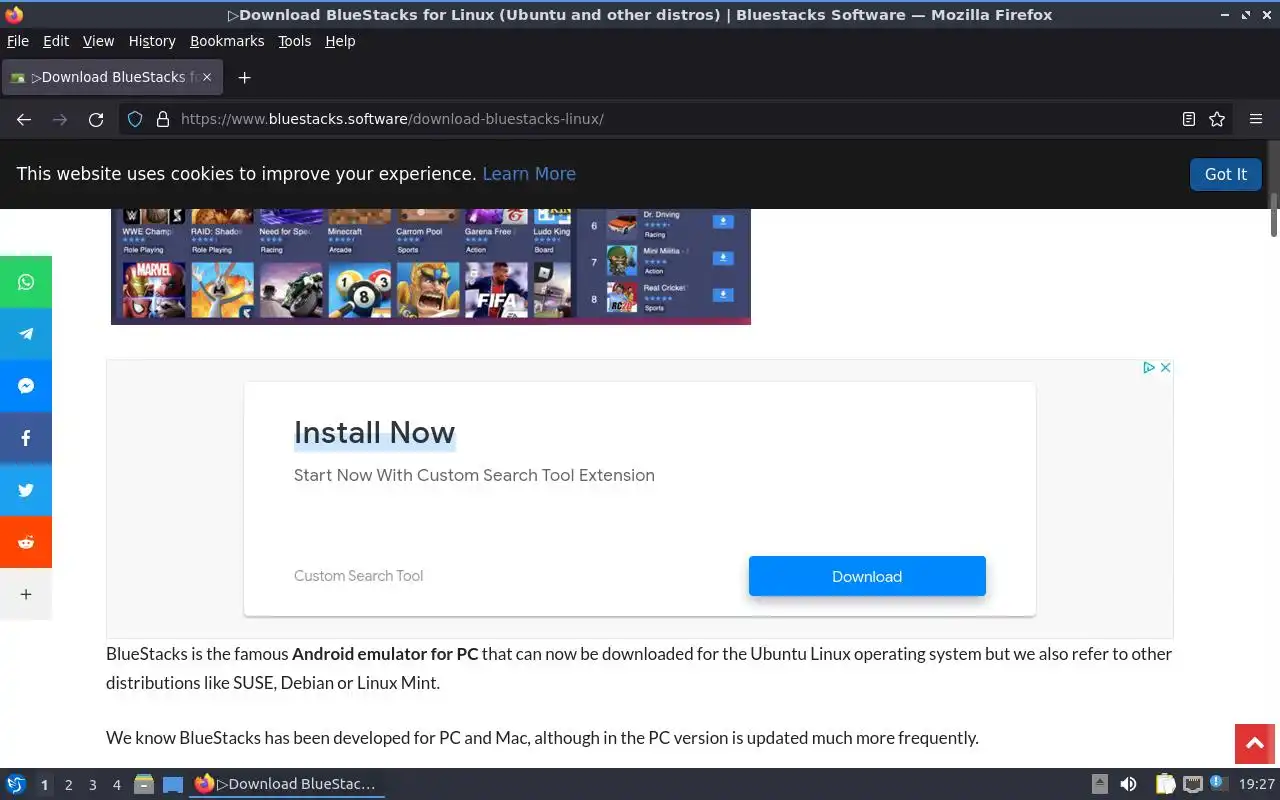Share page via Twitter sidebar icon
1280x800 pixels.
coord(26,490)
